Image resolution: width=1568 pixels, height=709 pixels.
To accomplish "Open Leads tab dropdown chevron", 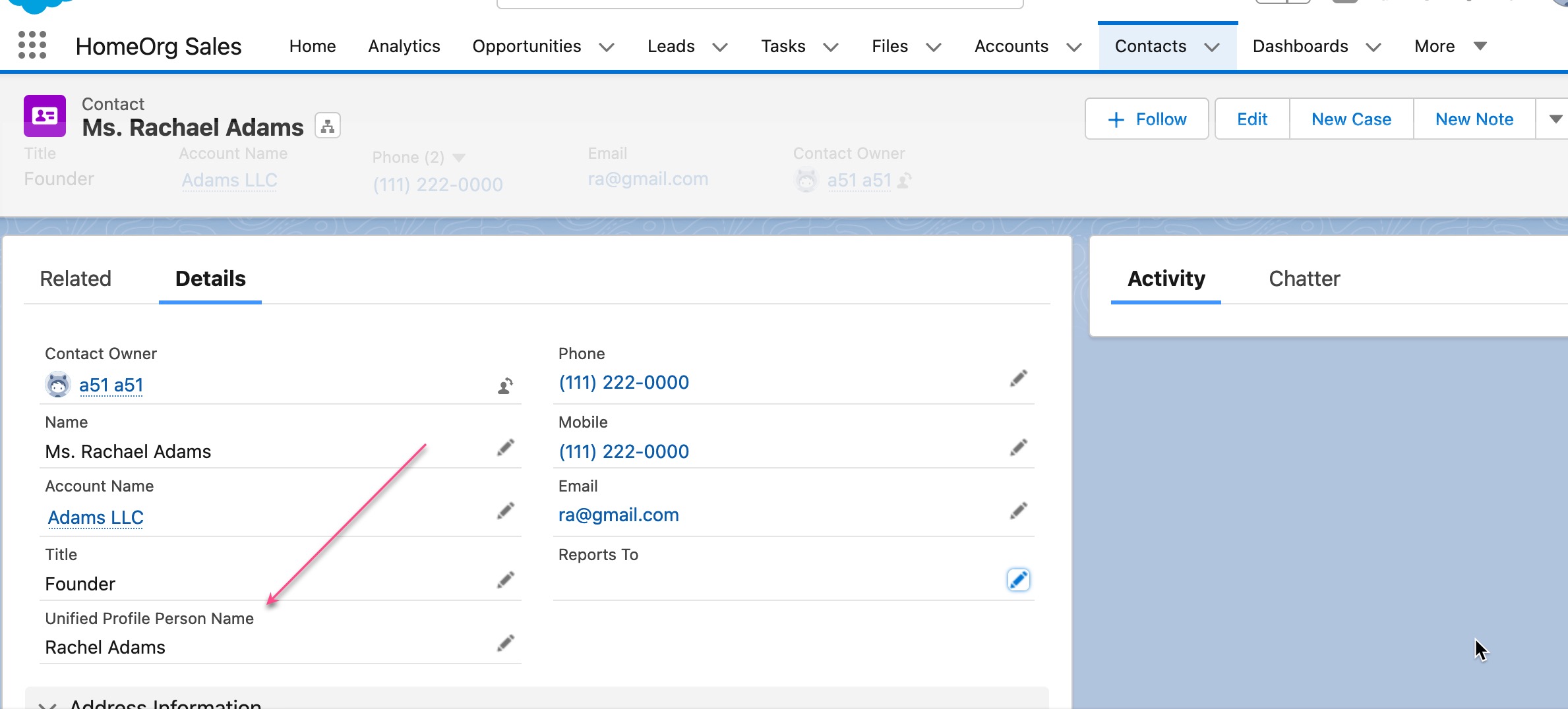I will pos(720,47).
